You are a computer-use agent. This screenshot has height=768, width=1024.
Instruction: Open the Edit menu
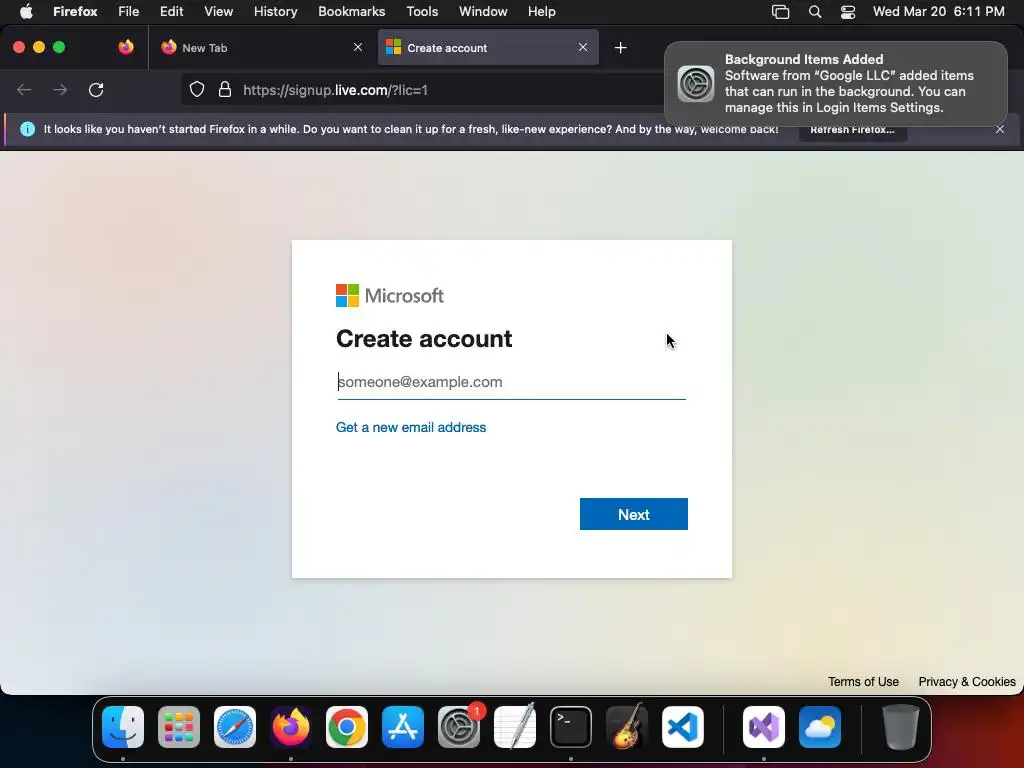coord(171,11)
